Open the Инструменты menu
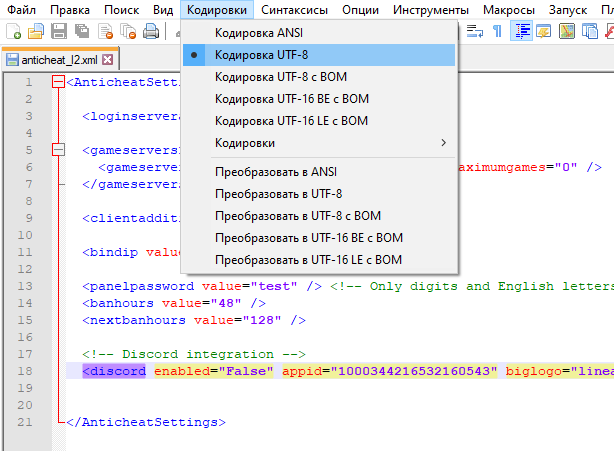 [x=431, y=10]
